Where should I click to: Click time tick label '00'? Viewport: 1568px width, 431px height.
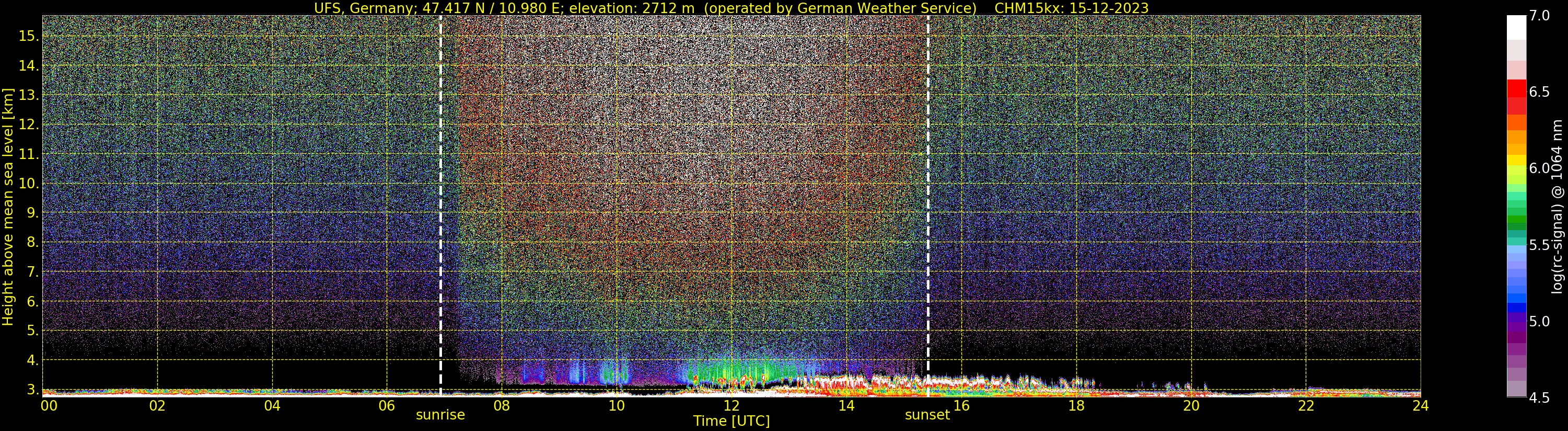click(49, 405)
